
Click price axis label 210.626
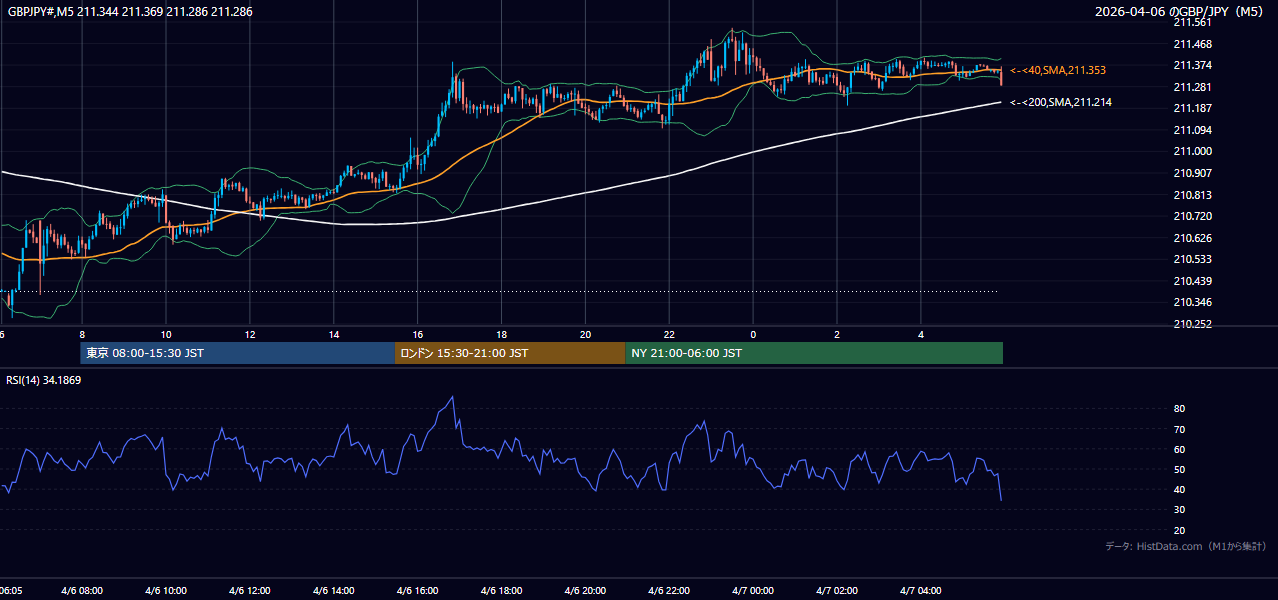(x=1192, y=238)
